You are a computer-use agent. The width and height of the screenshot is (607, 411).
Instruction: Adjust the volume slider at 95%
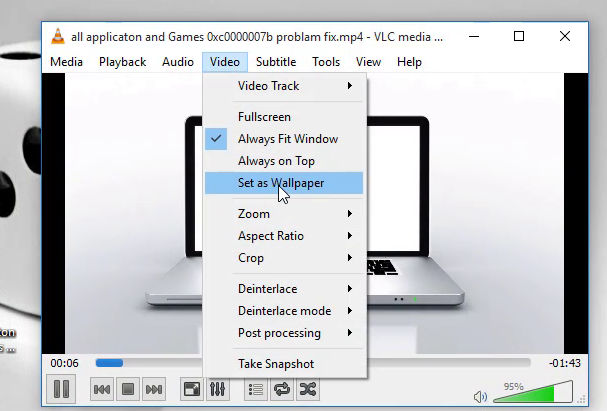tap(532, 392)
